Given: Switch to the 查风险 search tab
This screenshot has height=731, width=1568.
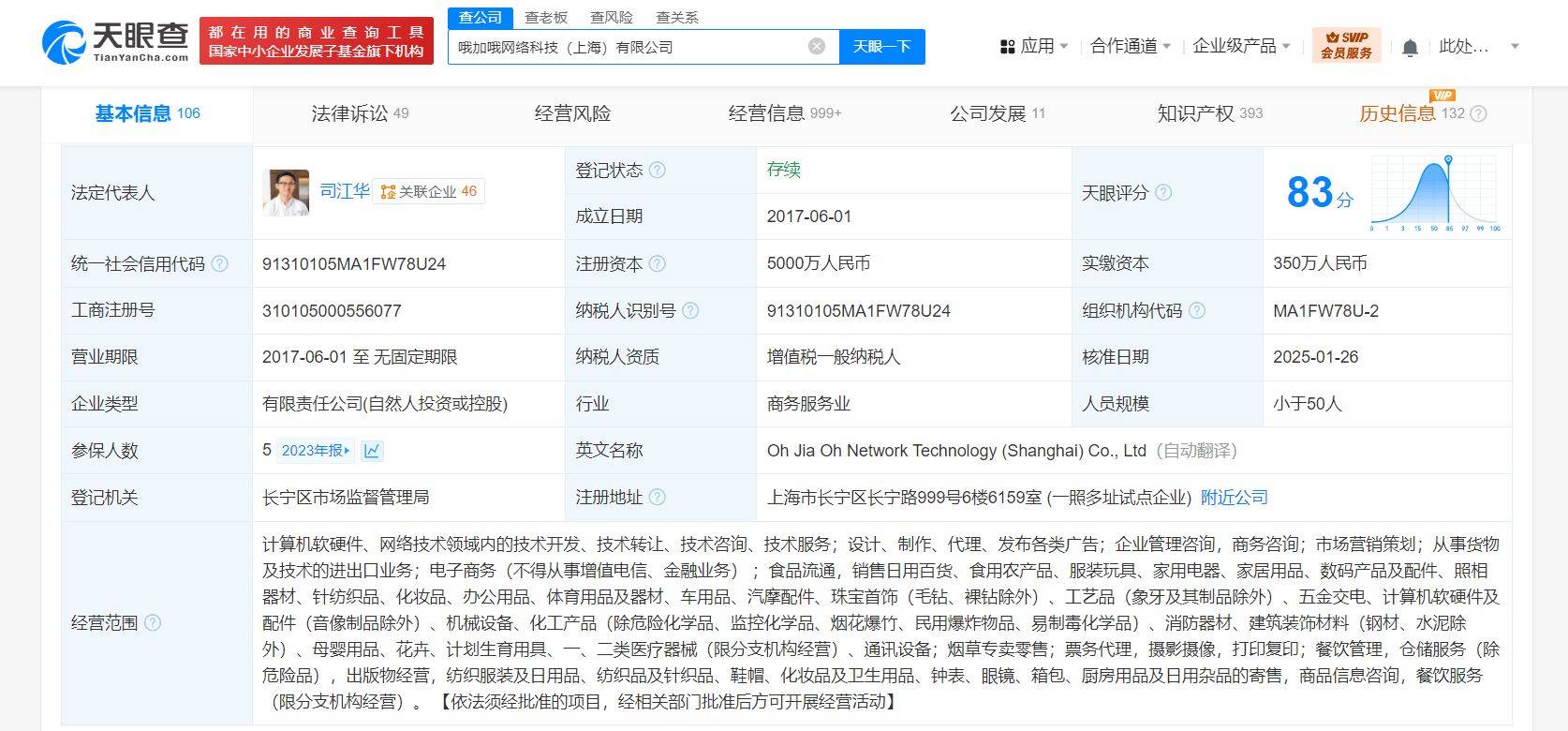Looking at the screenshot, I should 612,17.
